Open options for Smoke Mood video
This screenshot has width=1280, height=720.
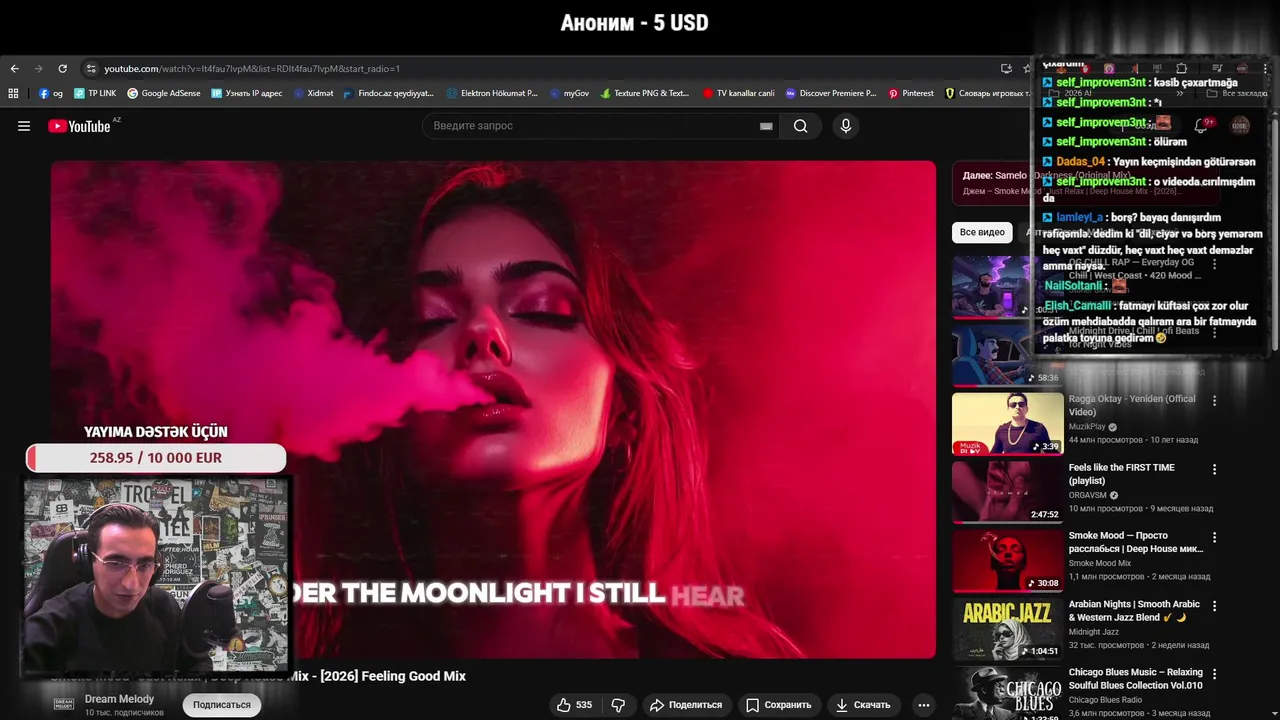point(1214,537)
